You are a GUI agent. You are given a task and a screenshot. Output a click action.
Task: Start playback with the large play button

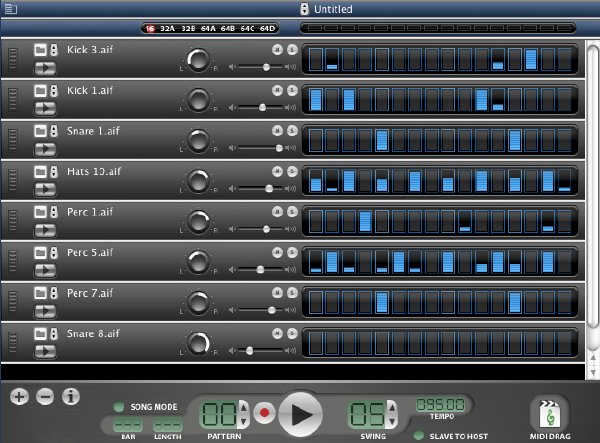tap(300, 415)
